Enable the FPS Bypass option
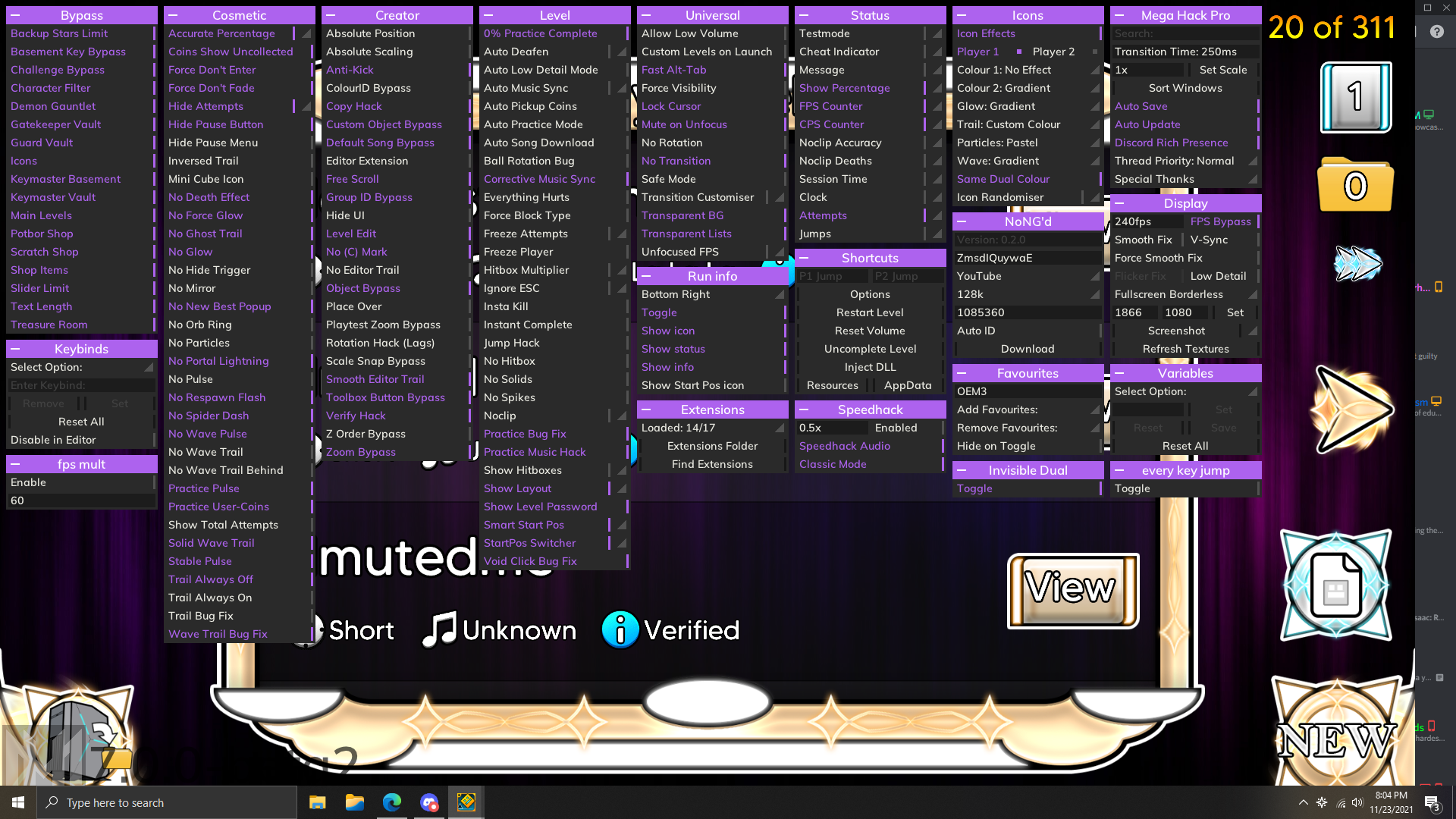The height and width of the screenshot is (819, 1456). point(1220,221)
